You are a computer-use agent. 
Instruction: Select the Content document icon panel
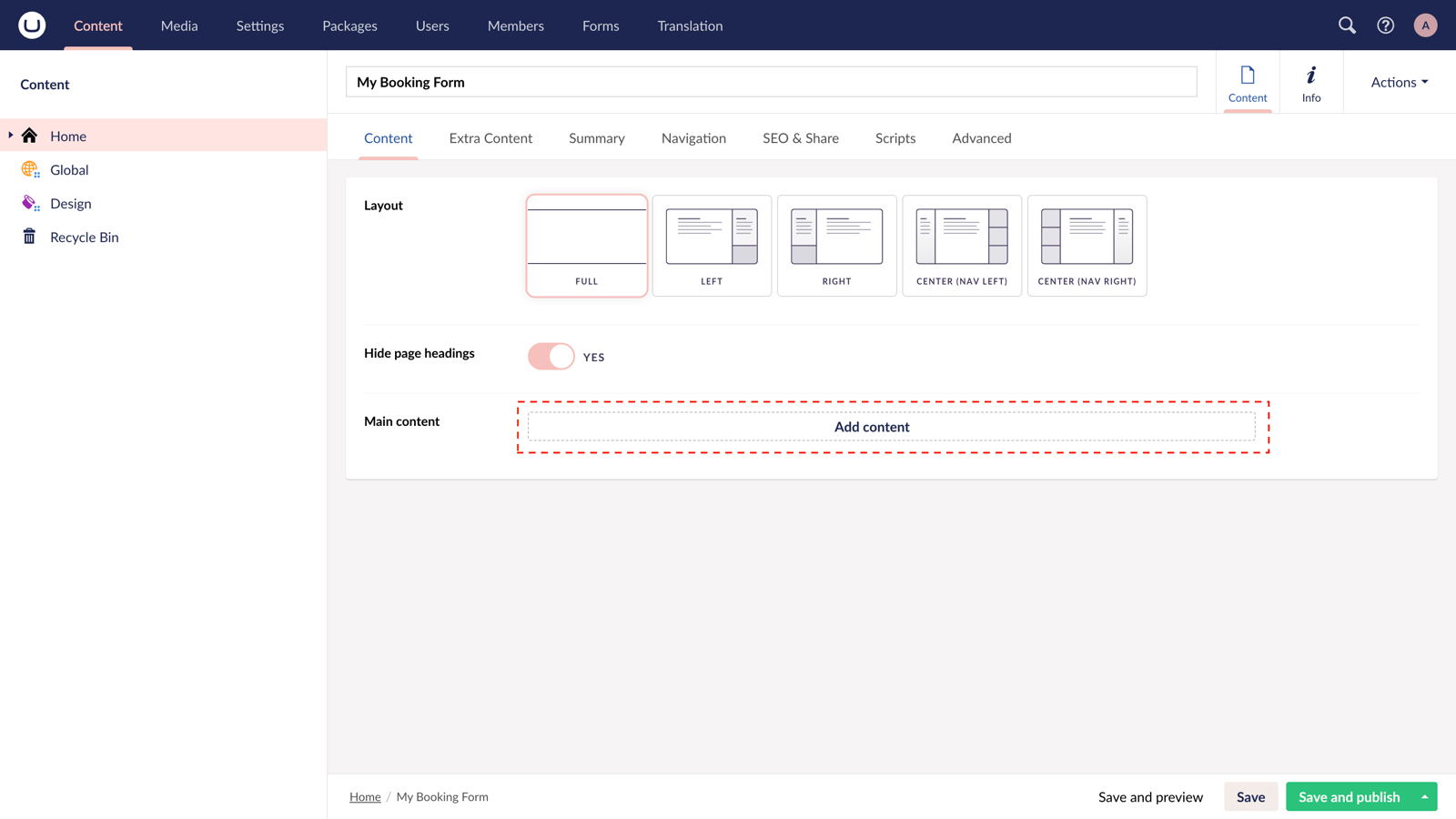pyautogui.click(x=1248, y=82)
